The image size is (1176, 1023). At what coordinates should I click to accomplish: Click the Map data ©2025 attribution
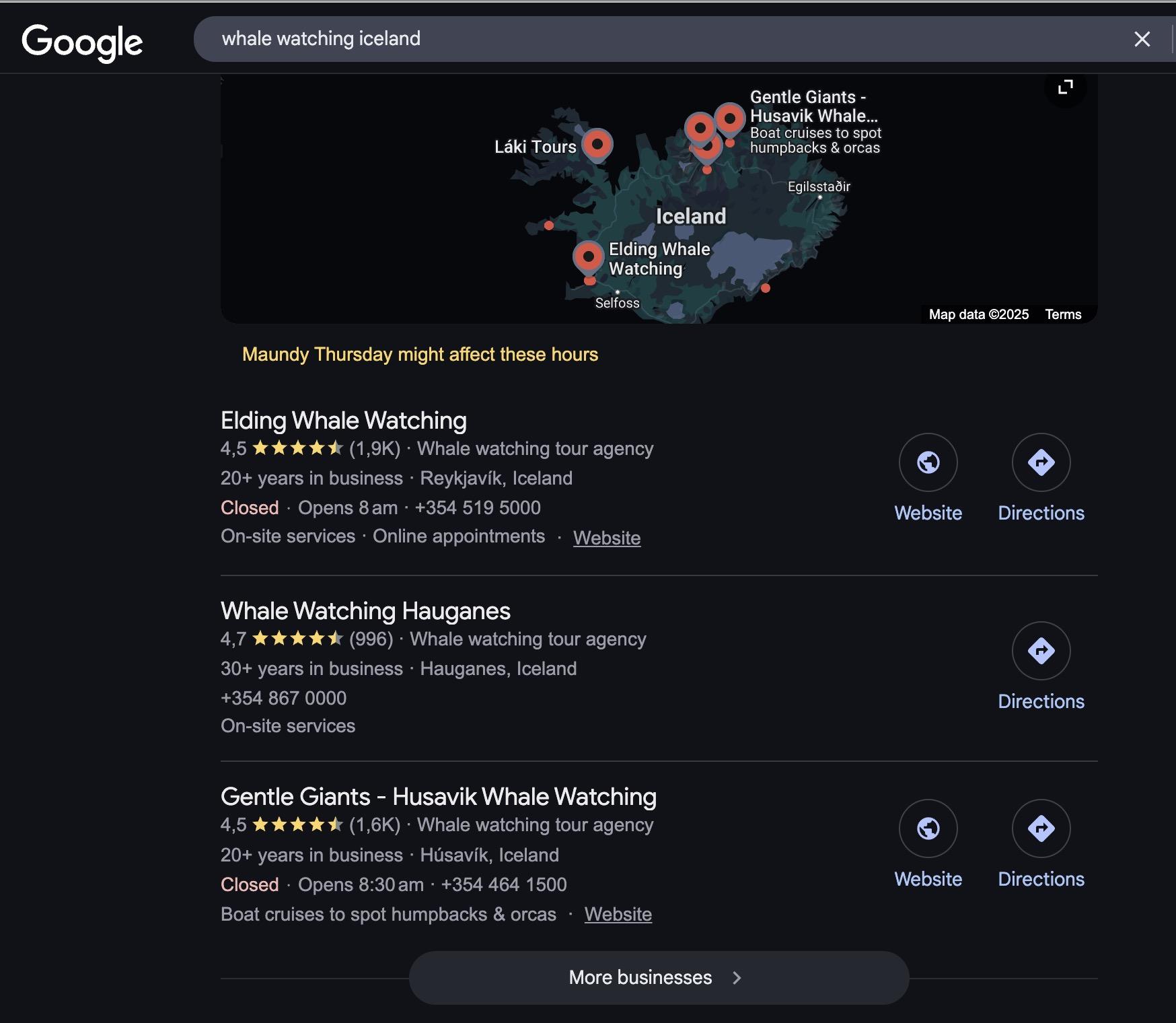pos(979,314)
